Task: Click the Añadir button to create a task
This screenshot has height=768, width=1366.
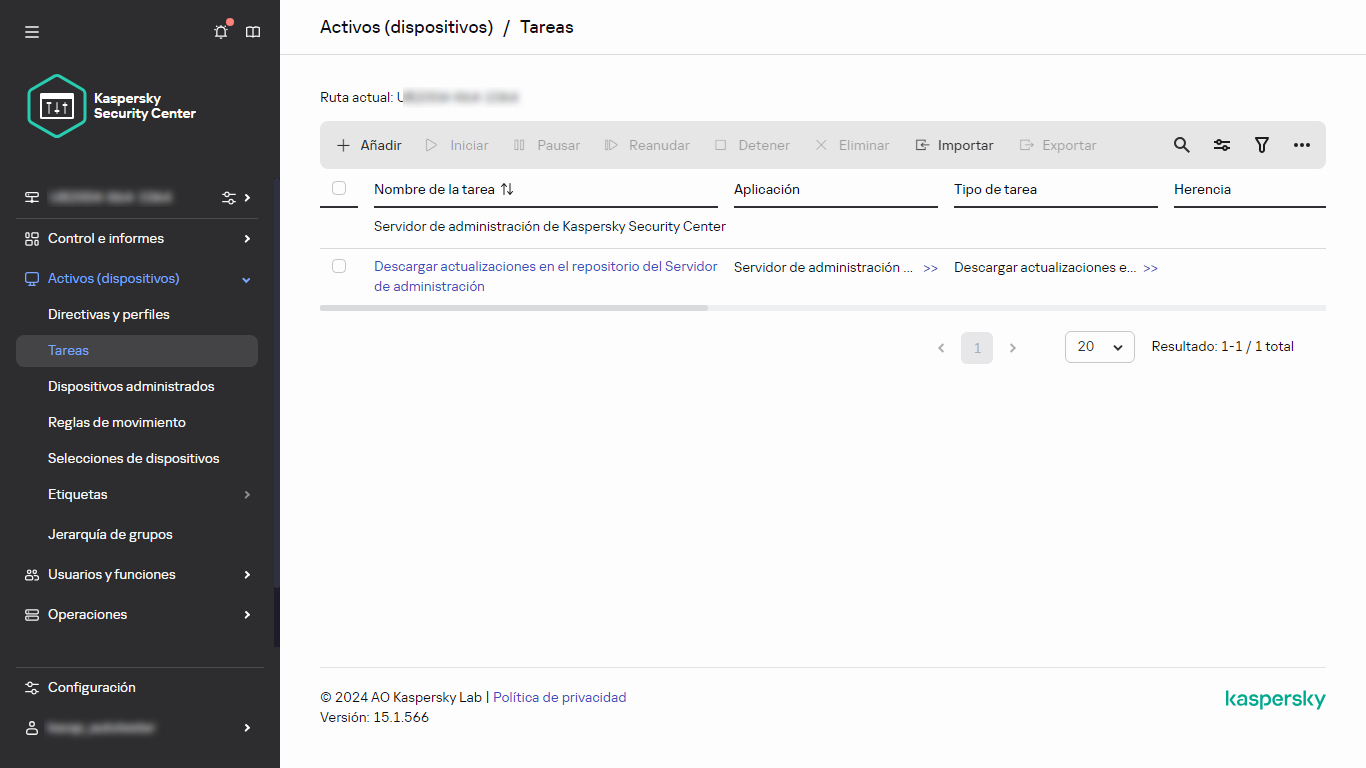Action: pos(367,145)
